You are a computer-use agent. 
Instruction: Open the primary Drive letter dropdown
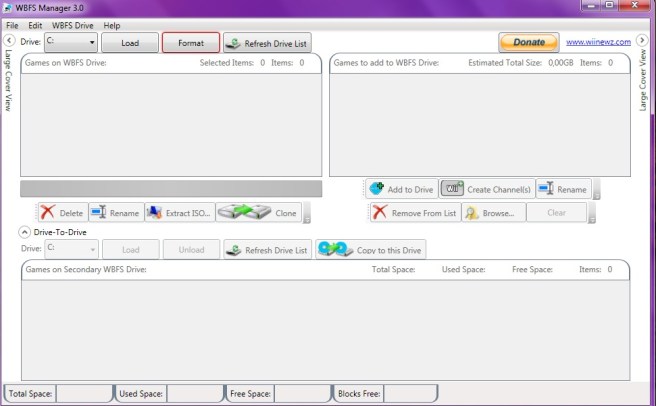click(71, 43)
